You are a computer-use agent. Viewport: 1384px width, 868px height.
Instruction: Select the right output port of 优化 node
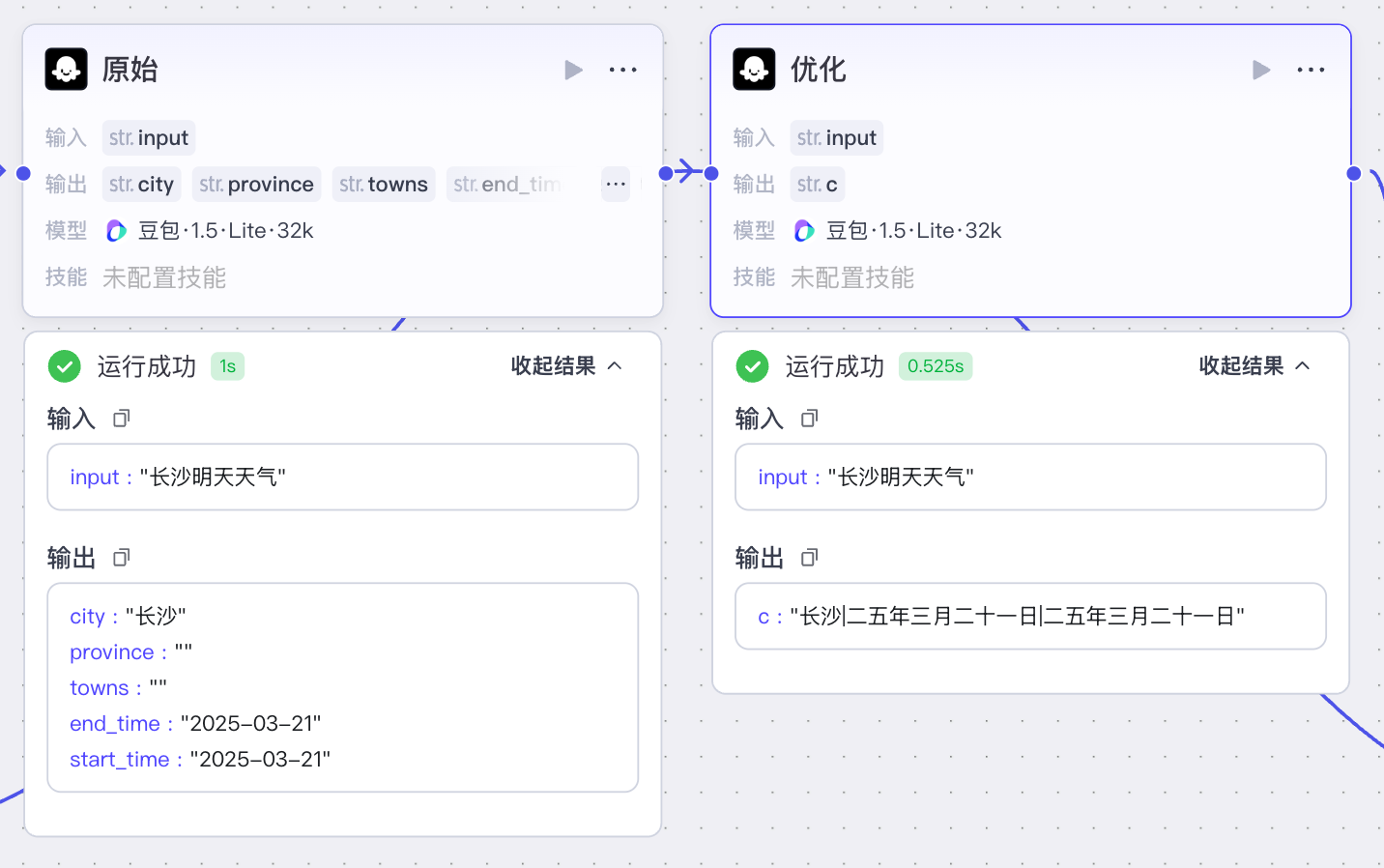coord(1353,174)
